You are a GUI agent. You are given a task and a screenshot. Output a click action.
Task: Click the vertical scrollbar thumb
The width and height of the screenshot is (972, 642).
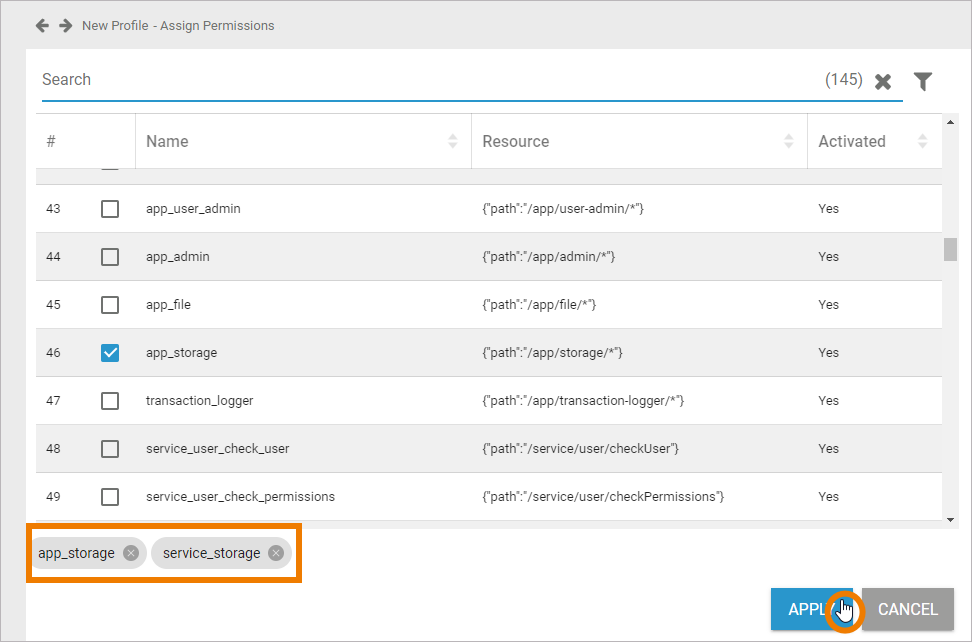pyautogui.click(x=950, y=248)
